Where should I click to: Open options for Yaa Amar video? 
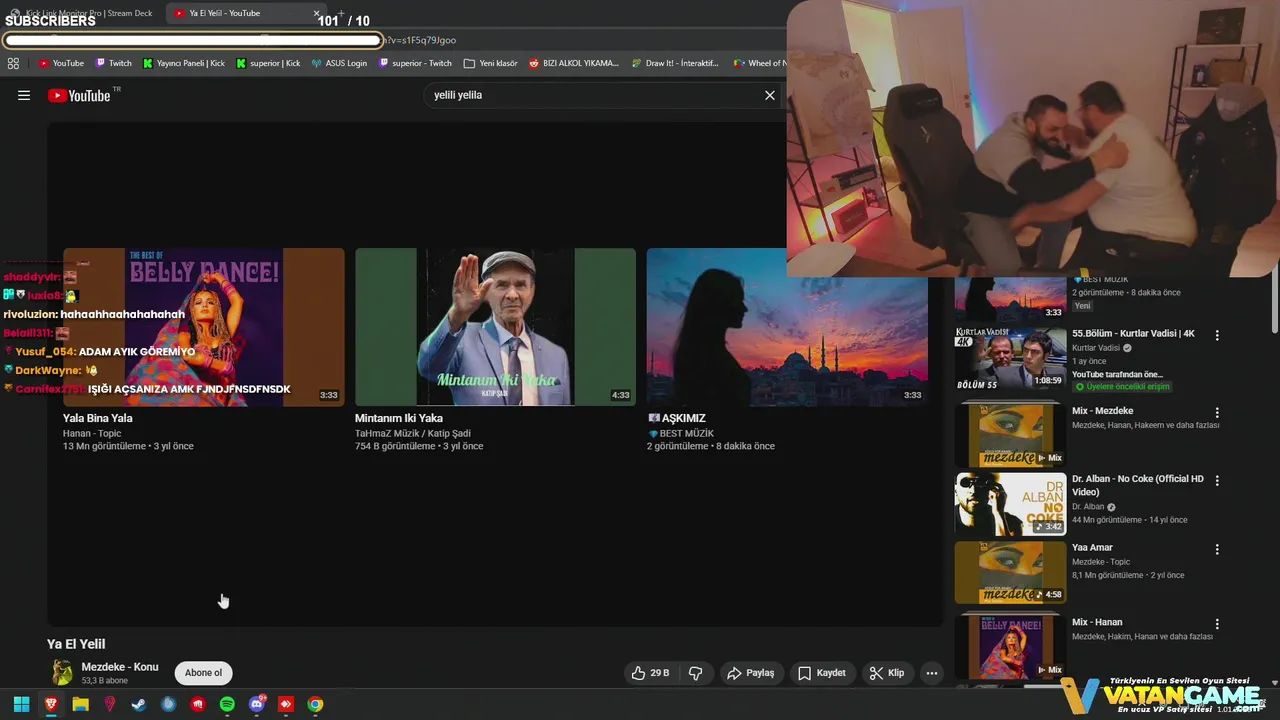(1217, 549)
